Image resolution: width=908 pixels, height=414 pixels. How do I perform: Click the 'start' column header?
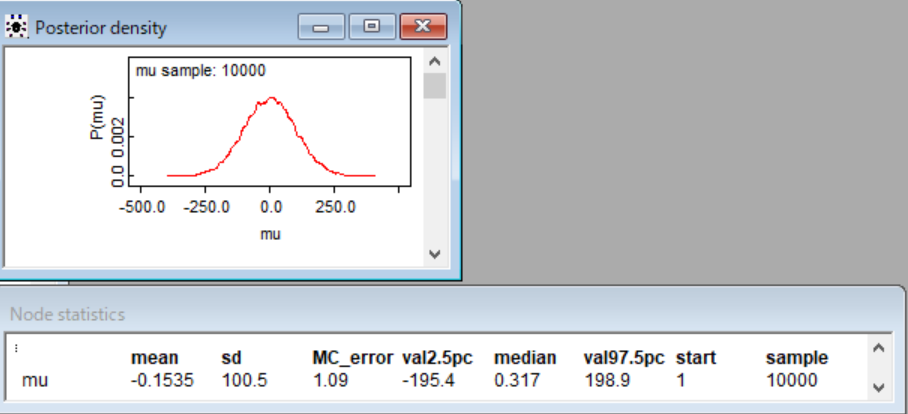coord(695,358)
